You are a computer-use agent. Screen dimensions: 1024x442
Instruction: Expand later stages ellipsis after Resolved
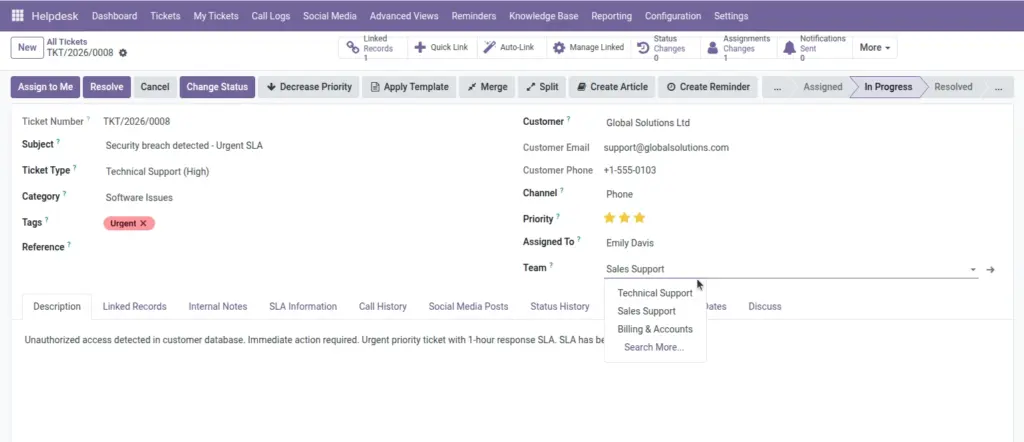[999, 87]
